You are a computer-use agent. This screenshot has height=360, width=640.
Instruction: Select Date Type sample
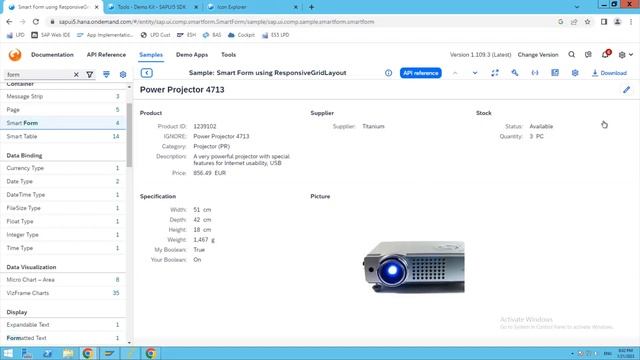(63, 181)
